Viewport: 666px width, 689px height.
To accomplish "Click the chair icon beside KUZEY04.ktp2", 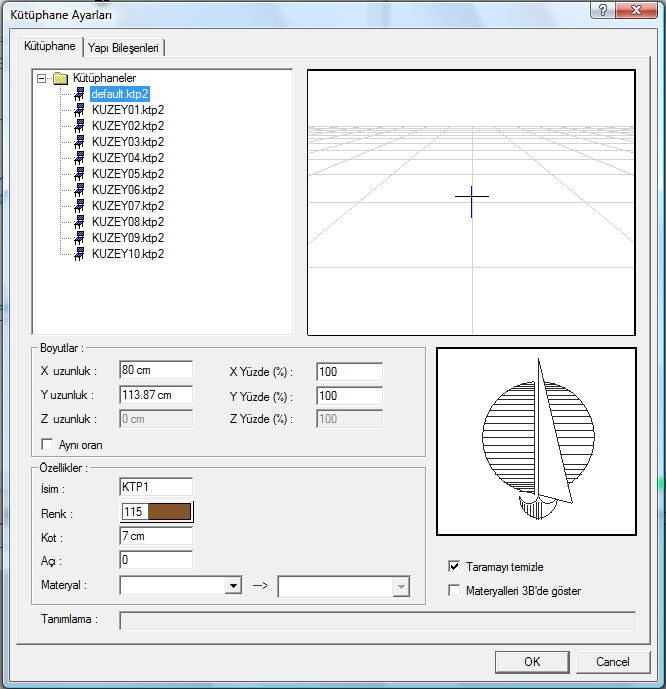I will 80,158.
